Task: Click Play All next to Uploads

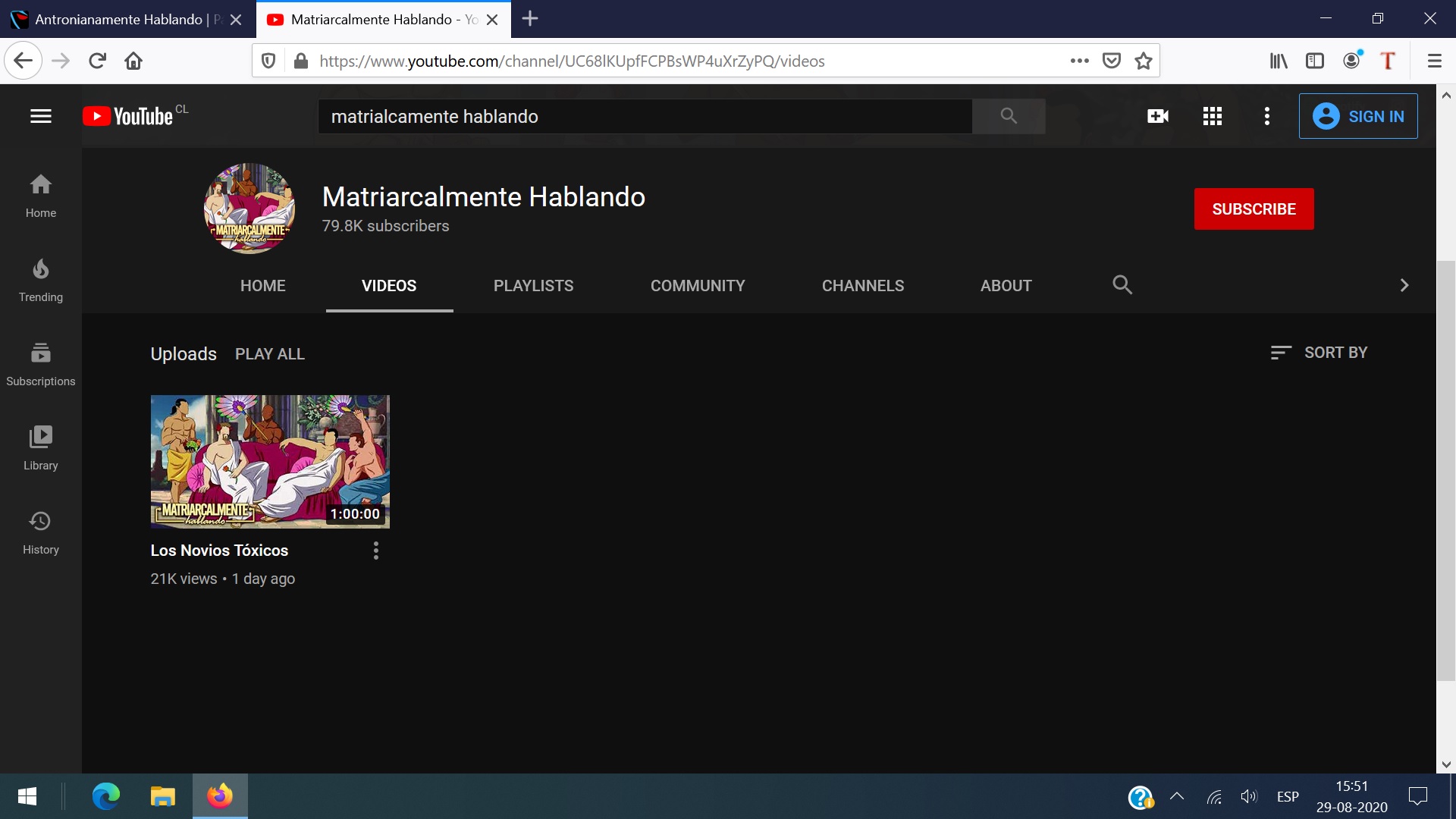Action: pos(270,354)
